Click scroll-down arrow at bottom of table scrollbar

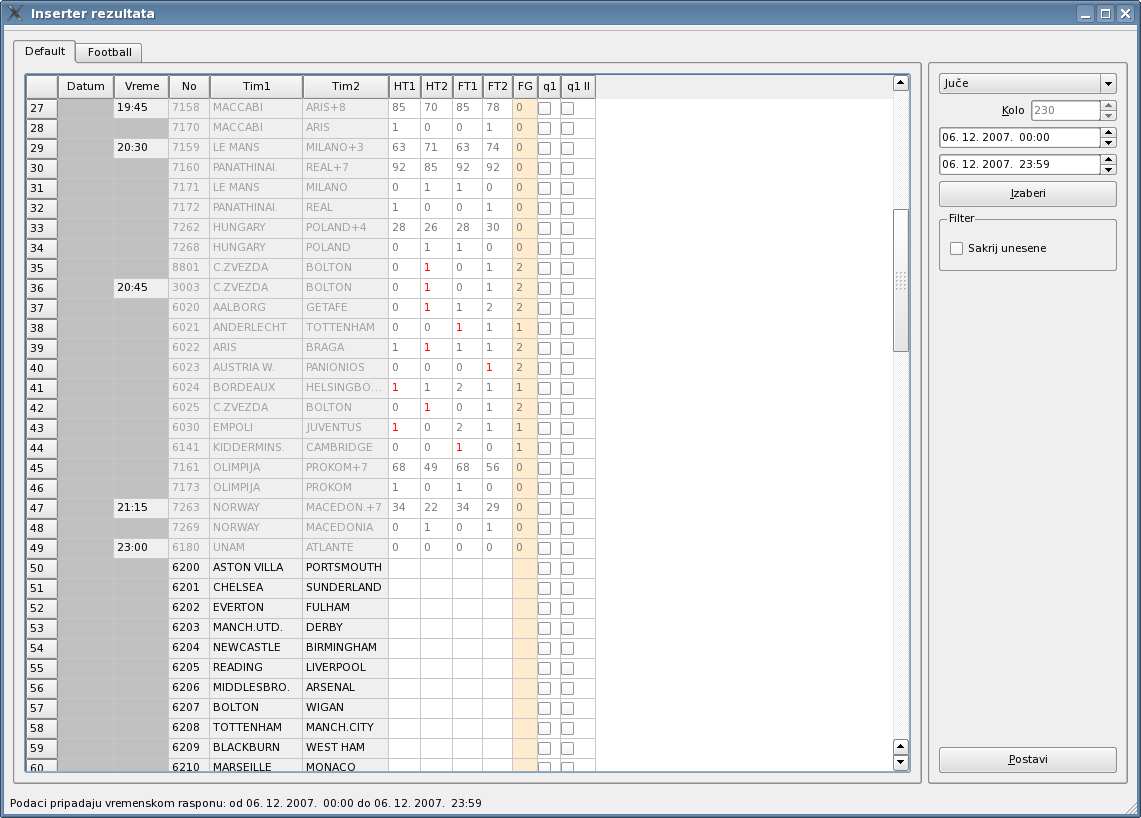(x=900, y=762)
